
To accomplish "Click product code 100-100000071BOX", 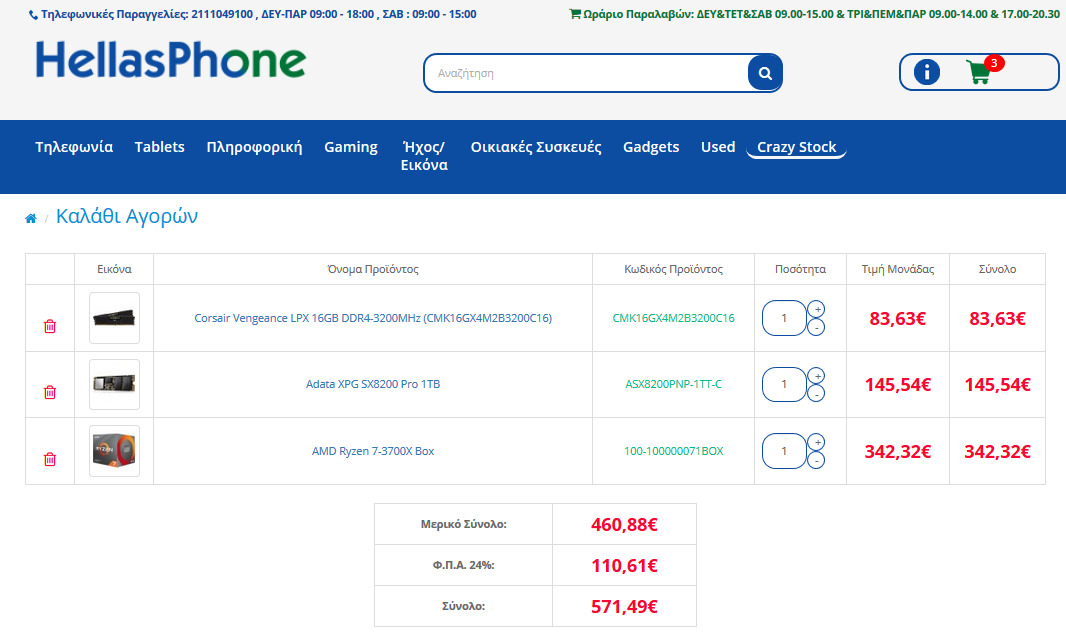I will tap(674, 451).
